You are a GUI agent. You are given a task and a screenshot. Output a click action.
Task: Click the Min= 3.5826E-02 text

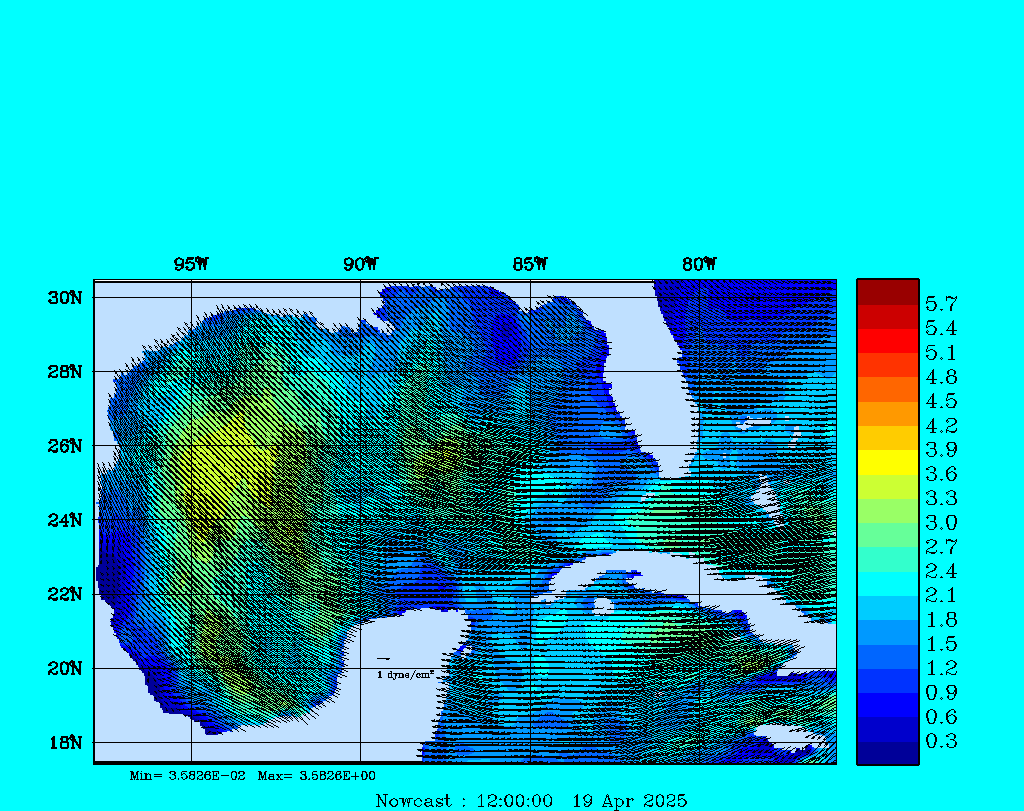point(188,776)
